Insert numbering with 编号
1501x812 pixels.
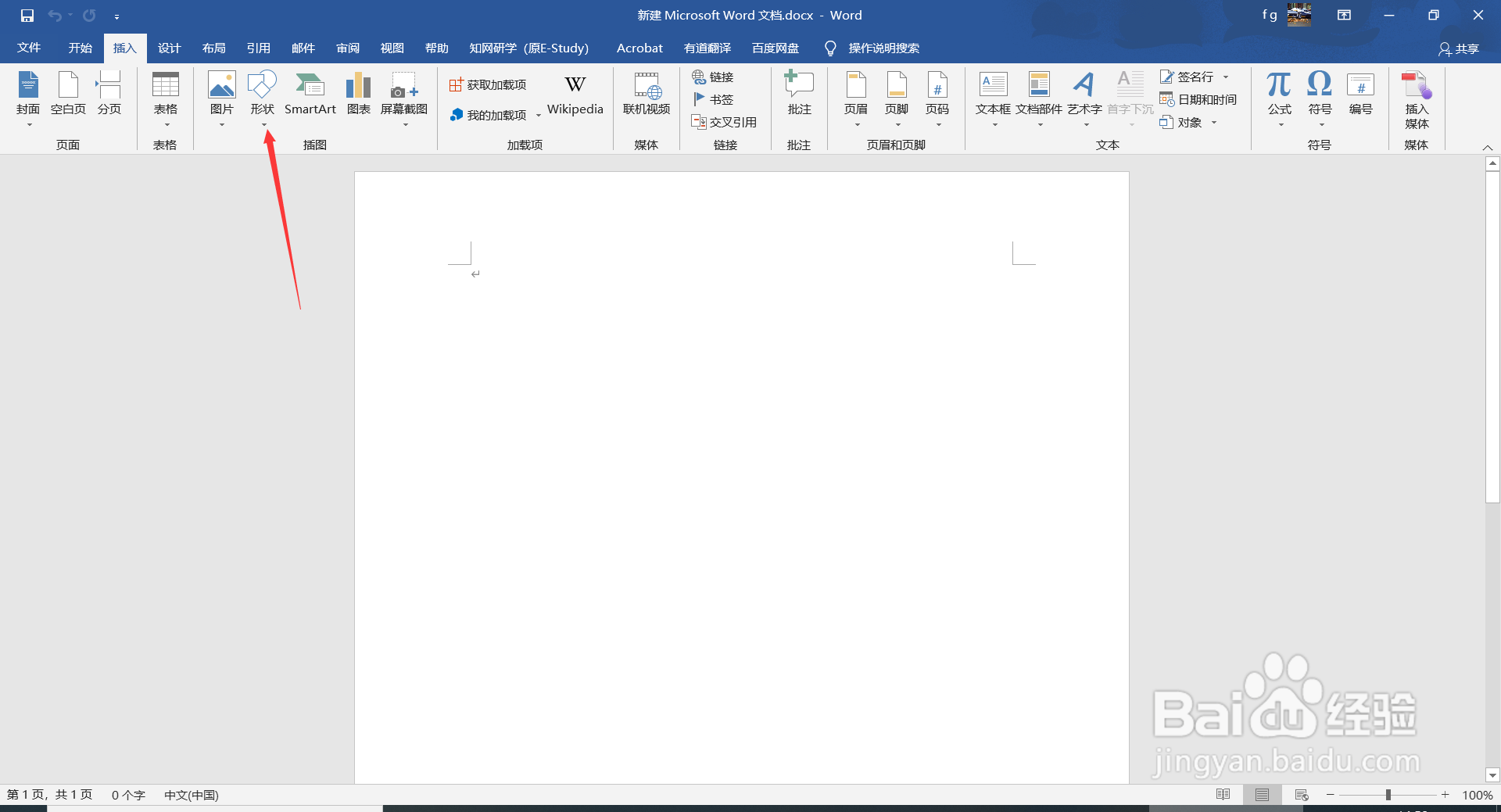[x=1361, y=94]
